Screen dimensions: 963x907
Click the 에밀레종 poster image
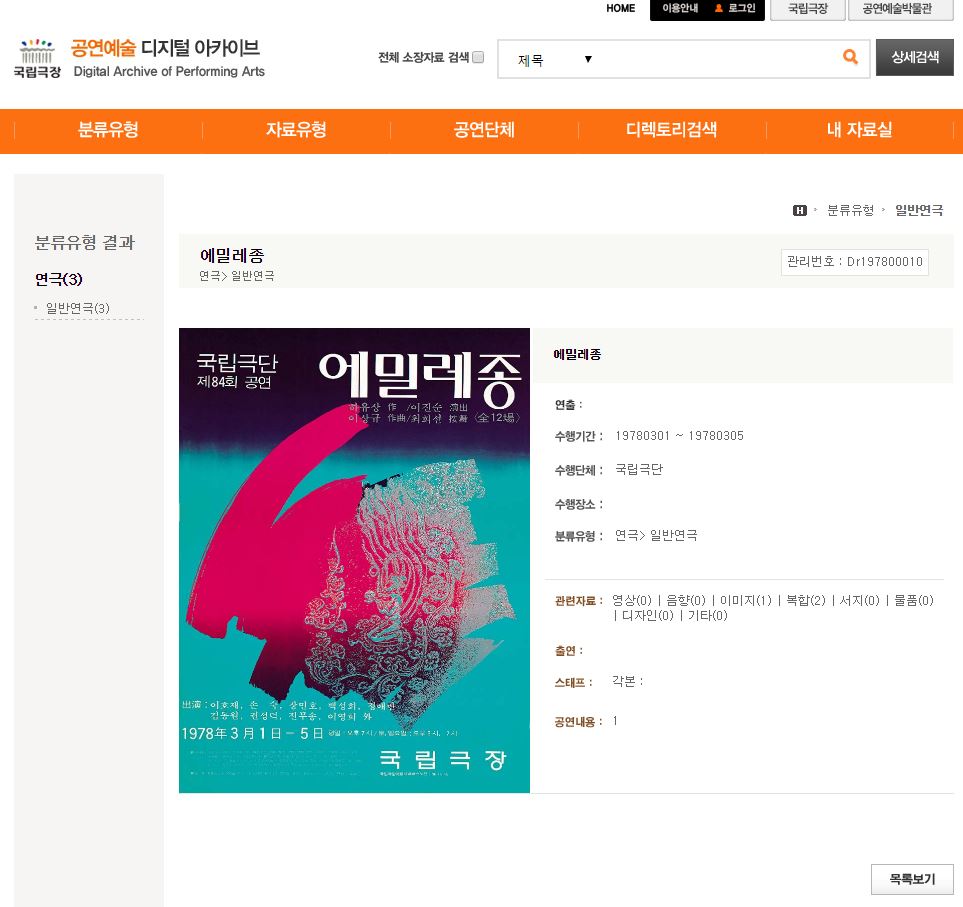tap(354, 560)
